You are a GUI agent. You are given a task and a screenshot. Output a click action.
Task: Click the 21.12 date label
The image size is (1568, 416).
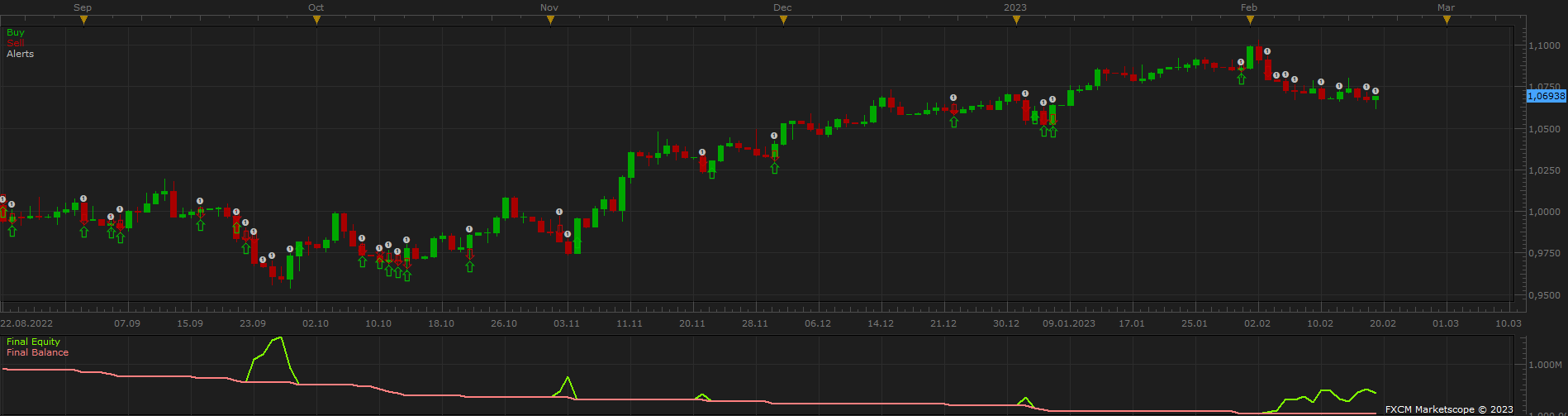[943, 323]
